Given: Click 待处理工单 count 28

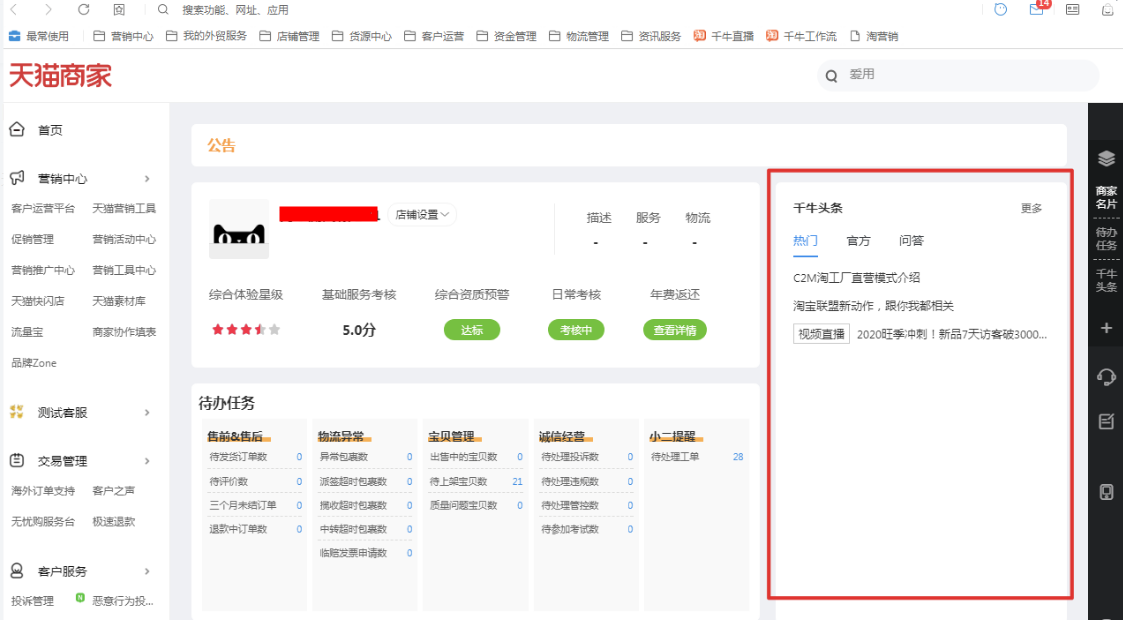Looking at the screenshot, I should point(738,456).
